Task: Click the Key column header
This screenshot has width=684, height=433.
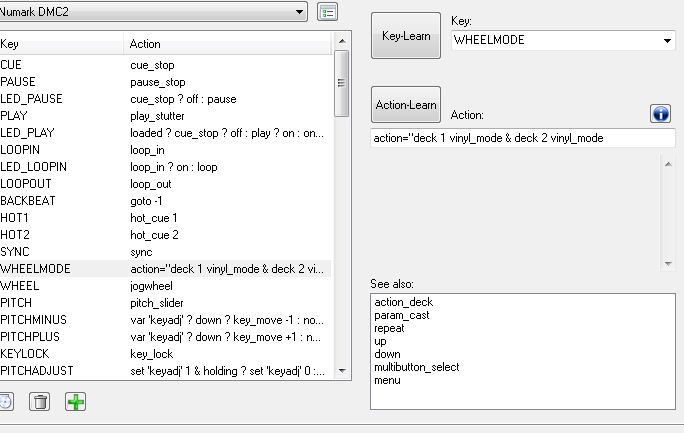Action: (x=62, y=44)
